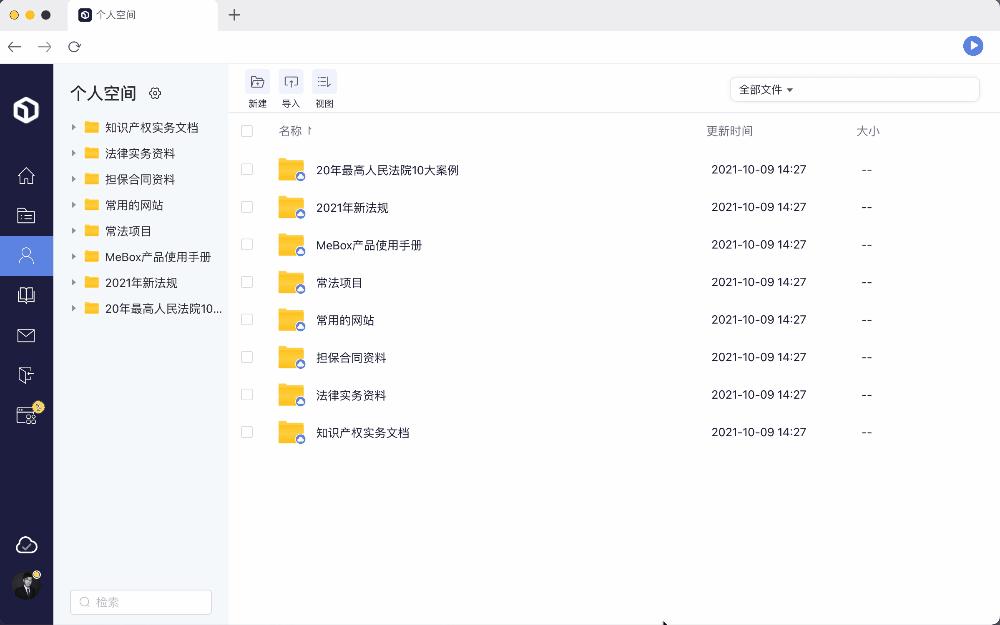Select the personal space person icon

[x=26, y=256]
